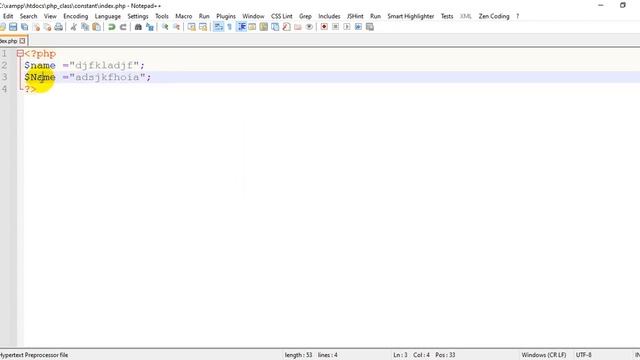
Task: Open the Window menu
Action: pyautogui.click(x=253, y=16)
